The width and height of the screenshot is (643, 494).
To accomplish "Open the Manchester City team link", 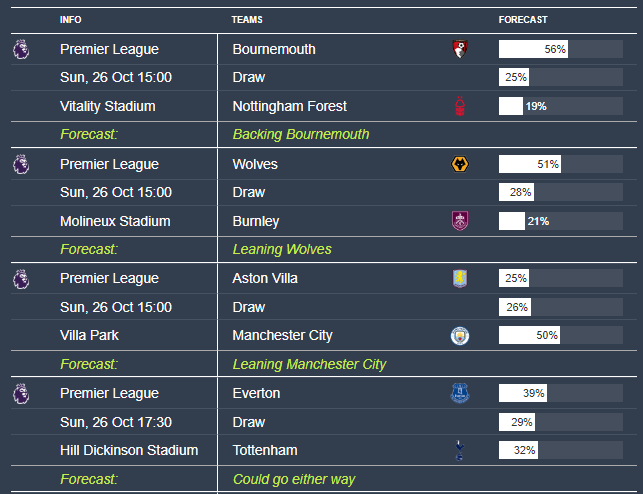I will (x=282, y=335).
